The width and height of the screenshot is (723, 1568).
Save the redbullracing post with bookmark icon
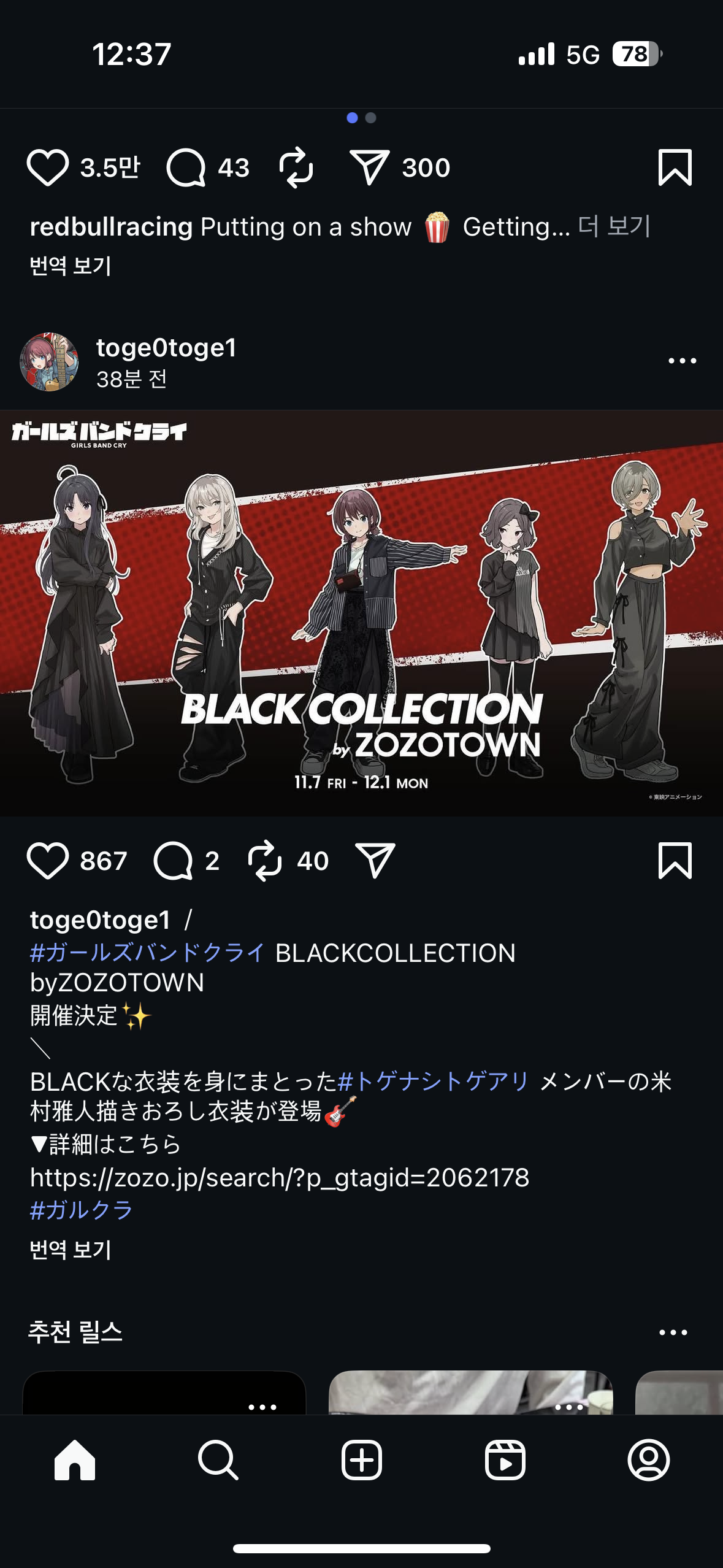(675, 167)
